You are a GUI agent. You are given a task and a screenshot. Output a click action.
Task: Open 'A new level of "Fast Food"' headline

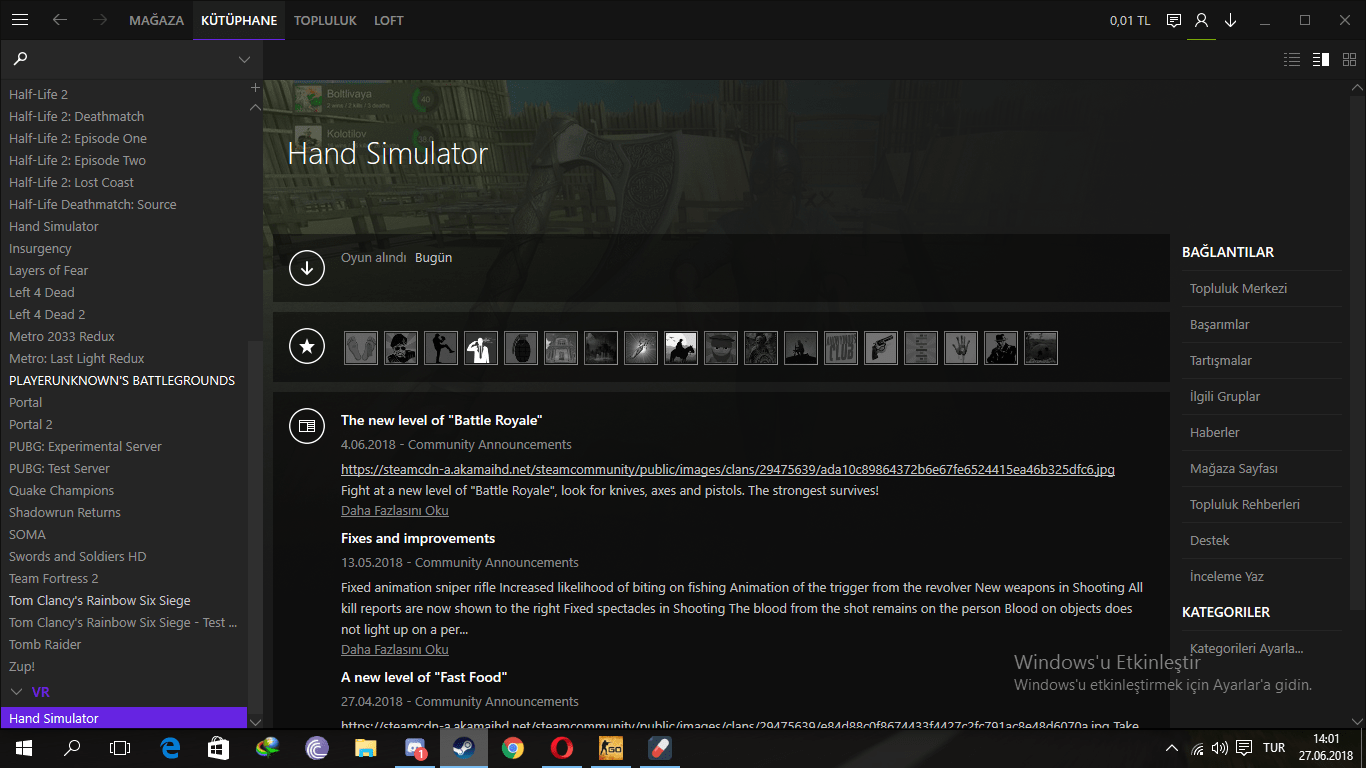[x=424, y=677]
